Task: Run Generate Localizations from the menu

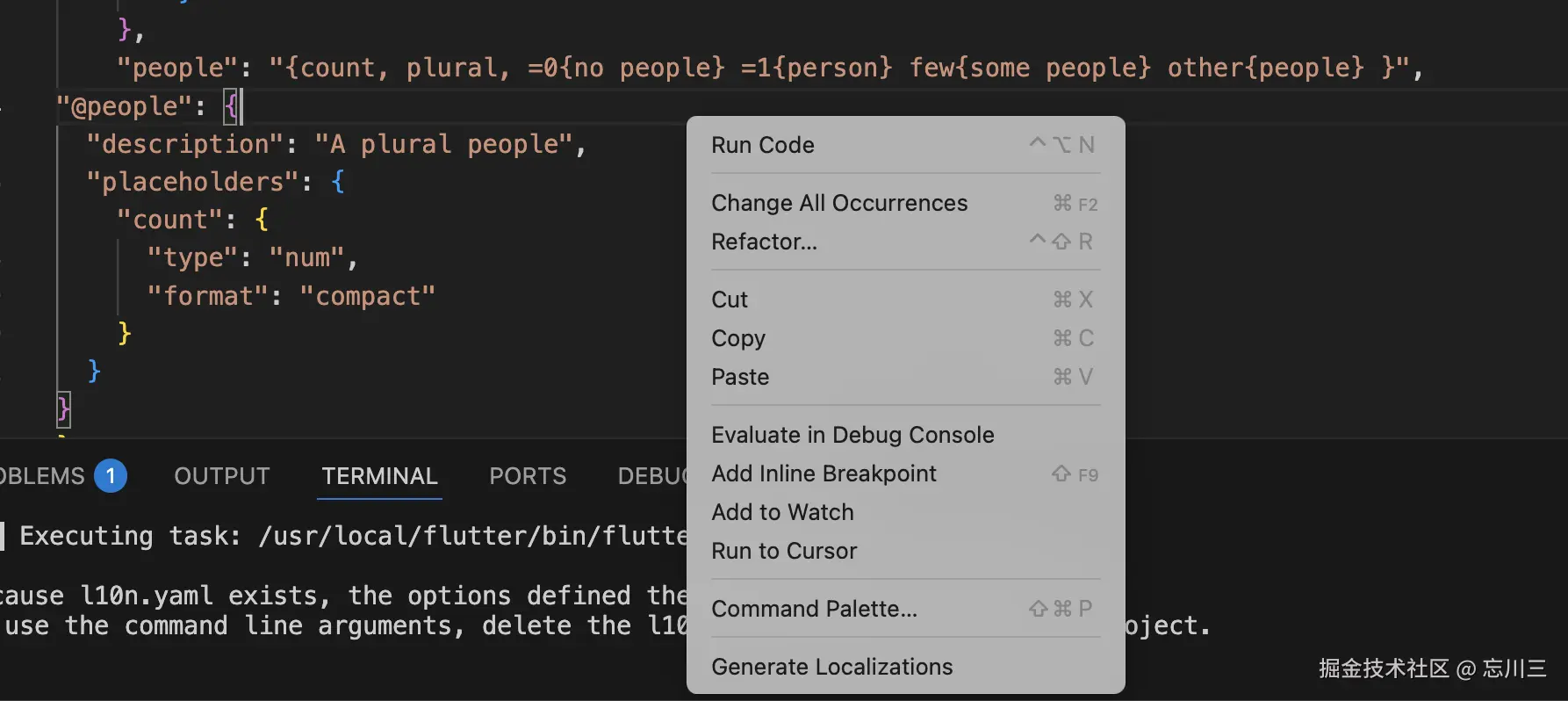Action: click(831, 667)
